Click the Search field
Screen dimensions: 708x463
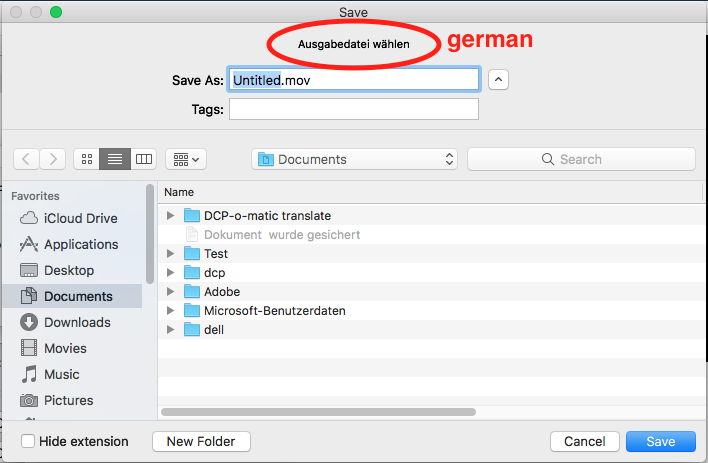click(x=581, y=159)
